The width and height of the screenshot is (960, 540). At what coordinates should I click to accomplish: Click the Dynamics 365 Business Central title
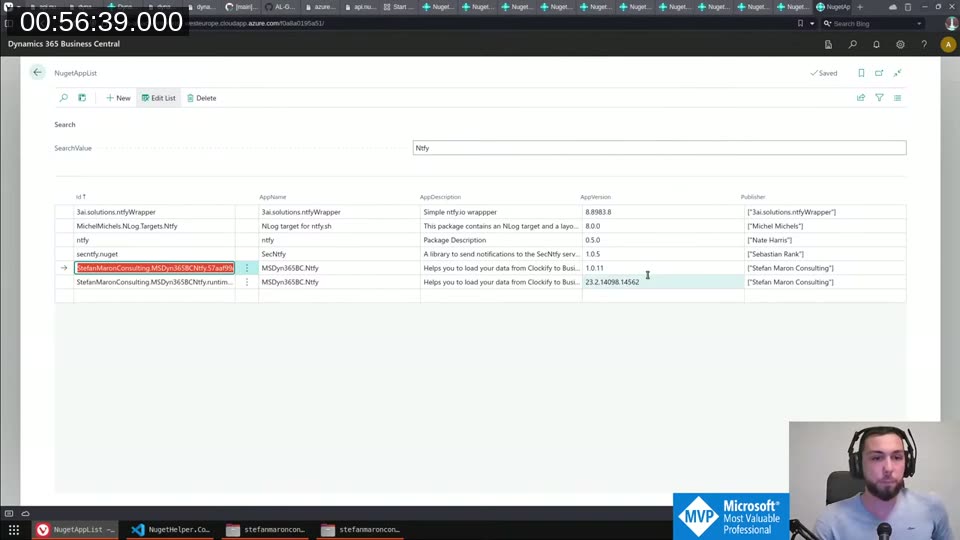[64, 44]
